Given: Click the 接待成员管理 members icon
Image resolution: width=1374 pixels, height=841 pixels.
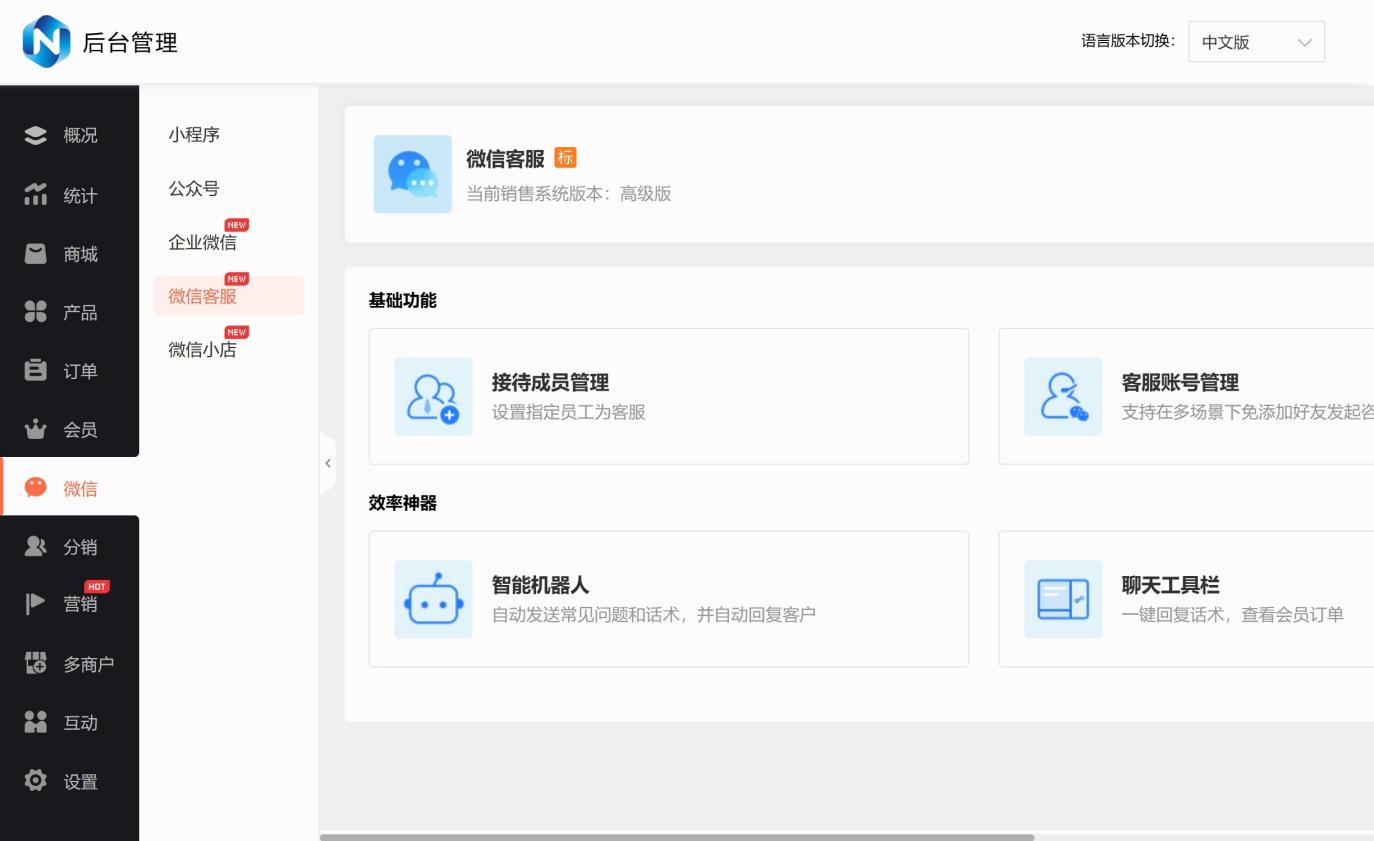Looking at the screenshot, I should 433,396.
